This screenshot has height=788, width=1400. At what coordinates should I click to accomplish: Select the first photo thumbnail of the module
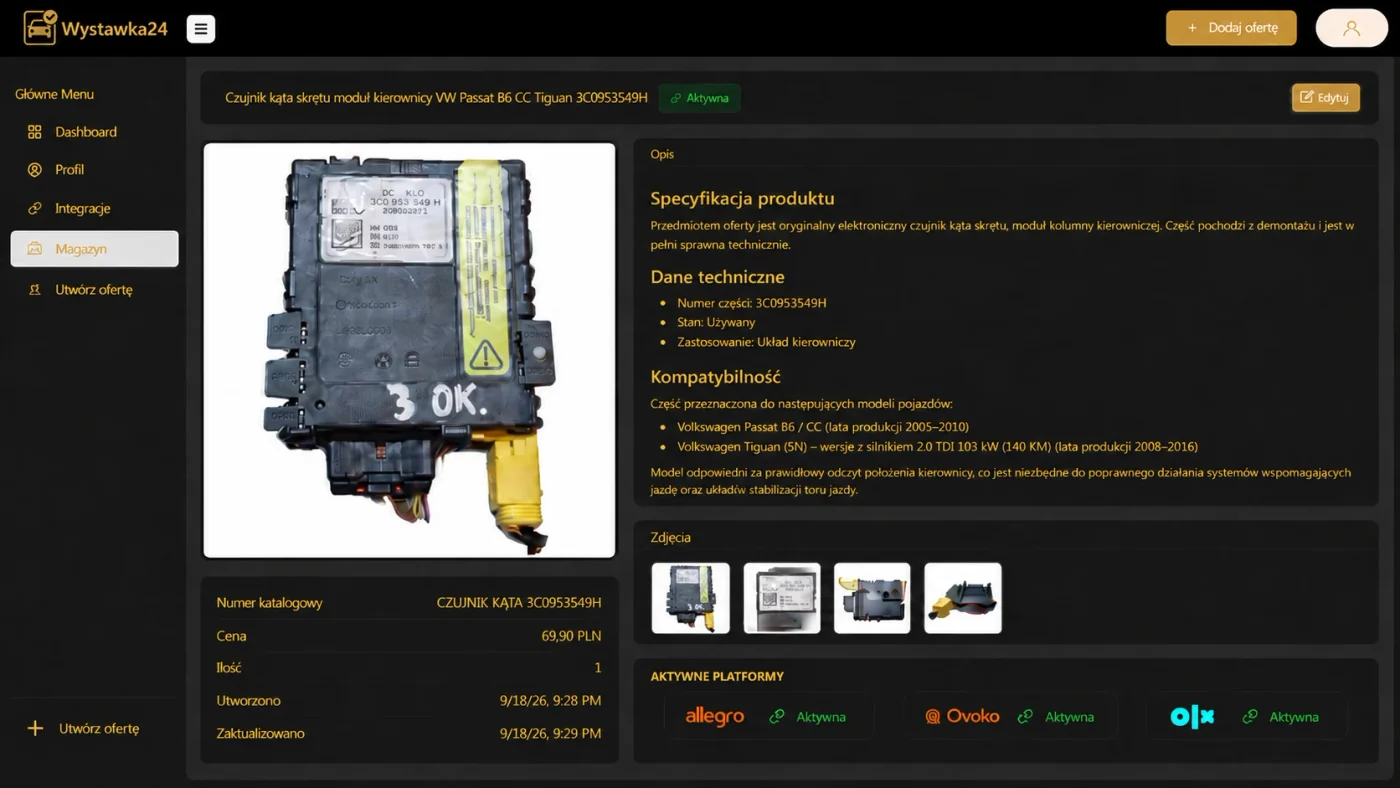click(x=690, y=598)
